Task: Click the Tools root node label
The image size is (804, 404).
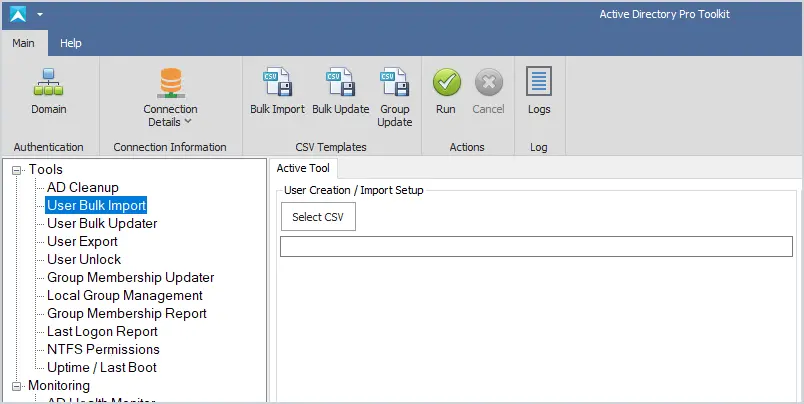Action: (x=46, y=170)
